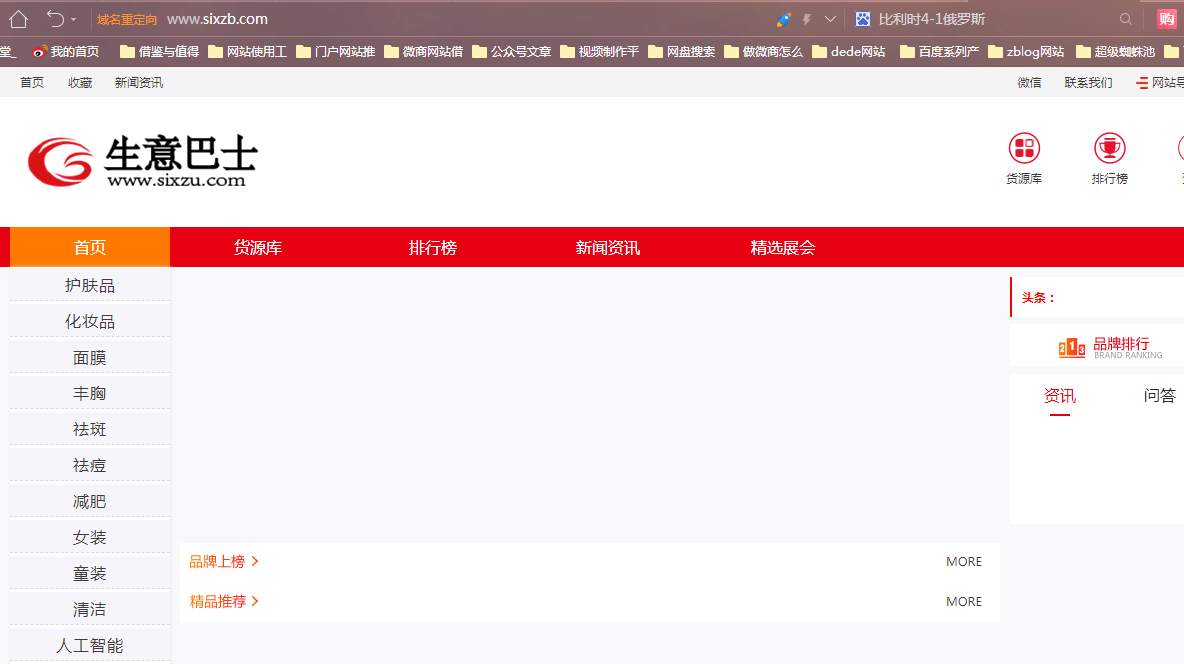Click the 货源库 grid icon
Viewport: 1184px width, 664px height.
[x=1024, y=148]
